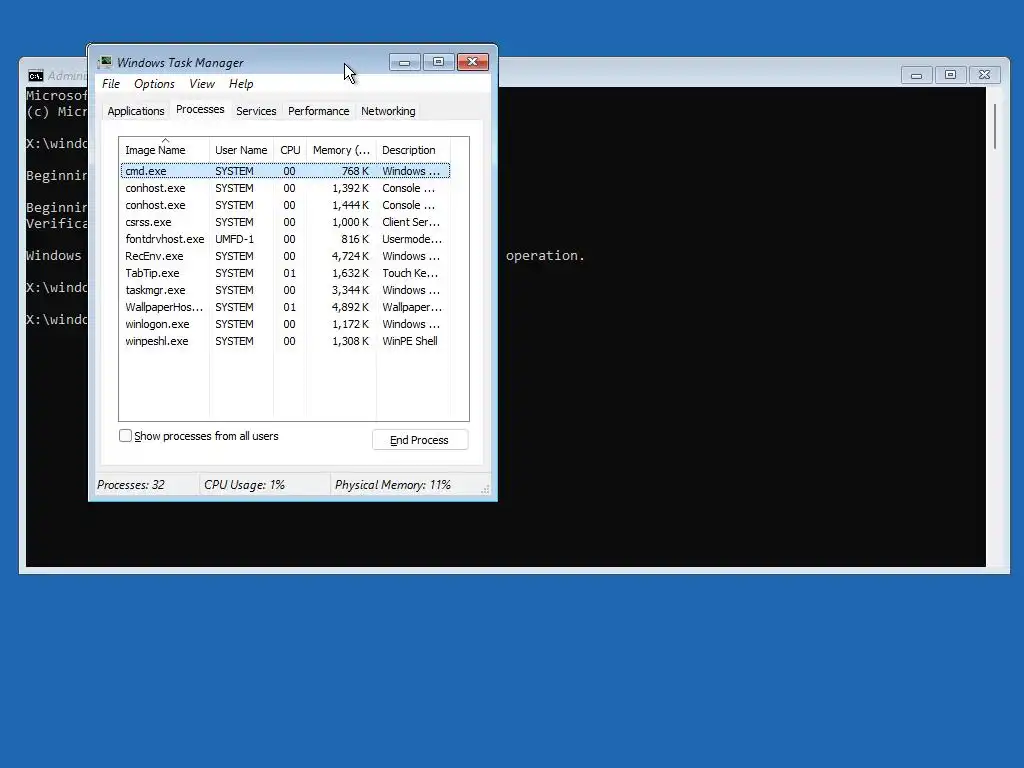Screen dimensions: 1024x768
Task: Click the Command Prompt vertical scrollbar thumb
Action: click(995, 126)
